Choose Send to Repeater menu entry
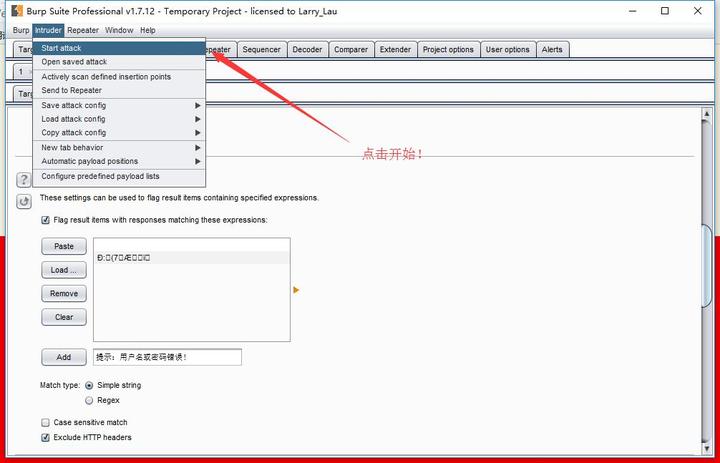The height and width of the screenshot is (463, 720). (x=119, y=90)
